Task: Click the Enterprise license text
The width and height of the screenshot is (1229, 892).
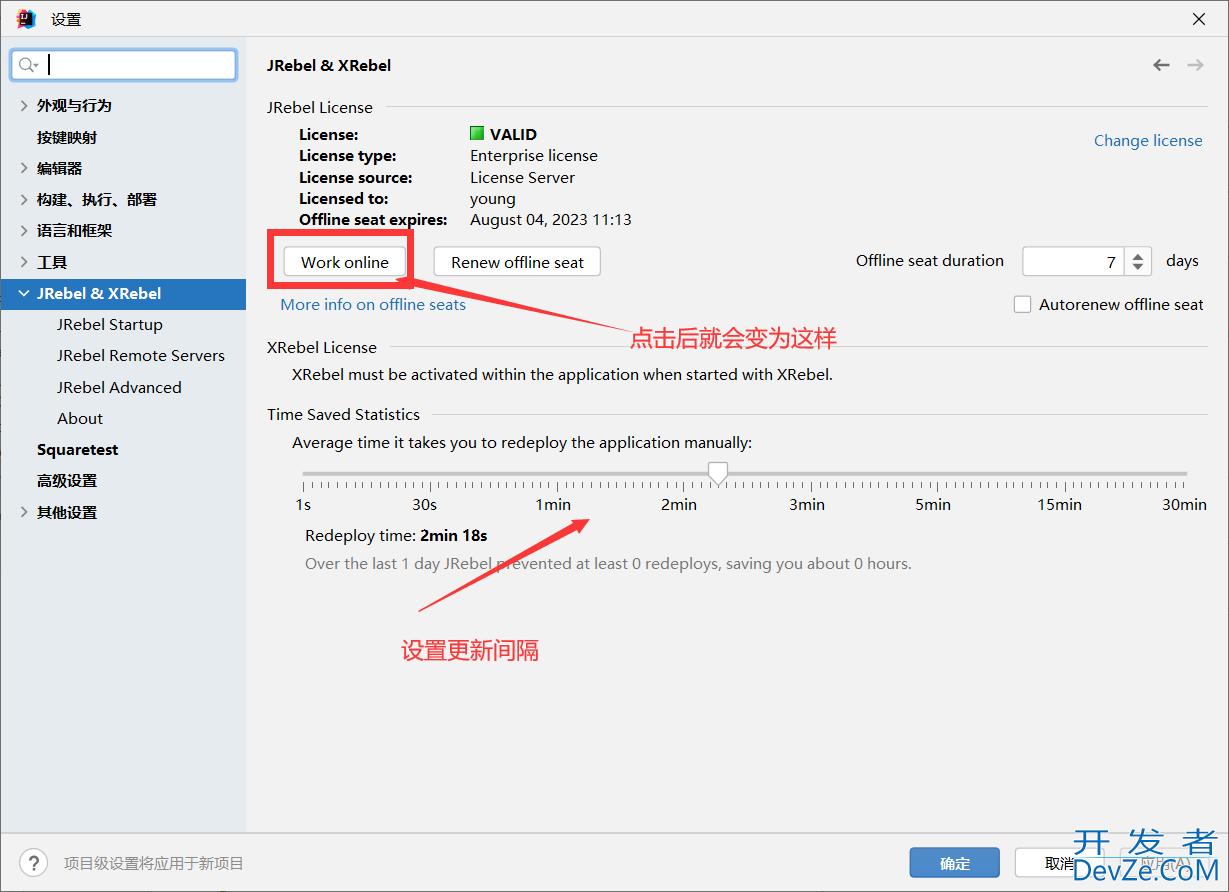Action: 534,155
